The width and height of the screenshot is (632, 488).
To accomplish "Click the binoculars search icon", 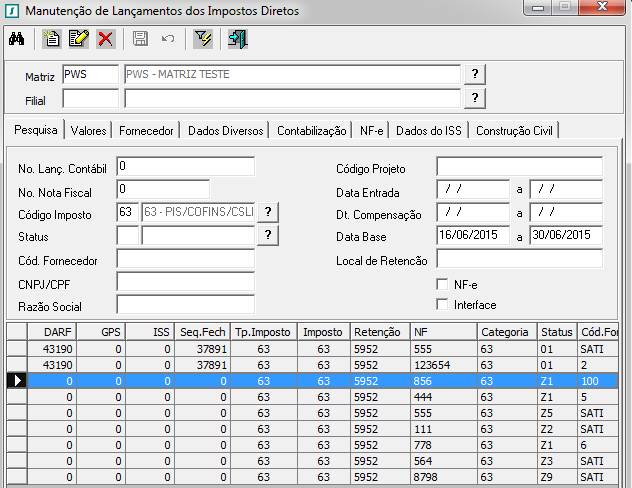I will 17,39.
